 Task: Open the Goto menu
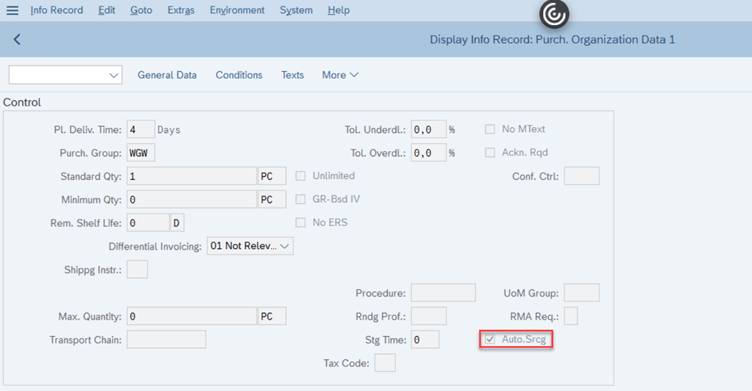[x=141, y=10]
